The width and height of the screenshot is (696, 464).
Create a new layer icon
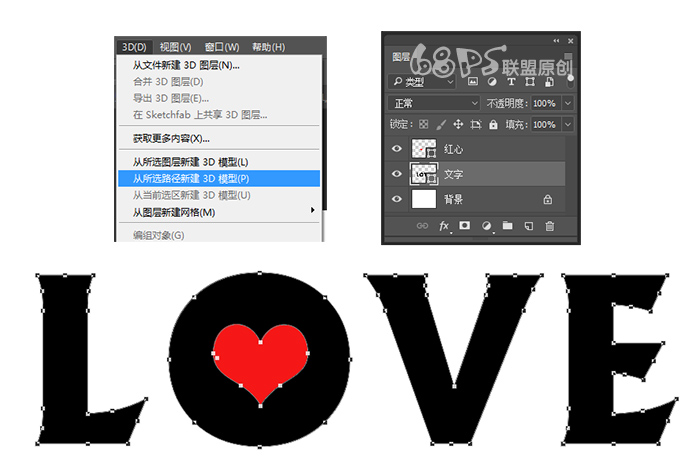click(x=528, y=226)
